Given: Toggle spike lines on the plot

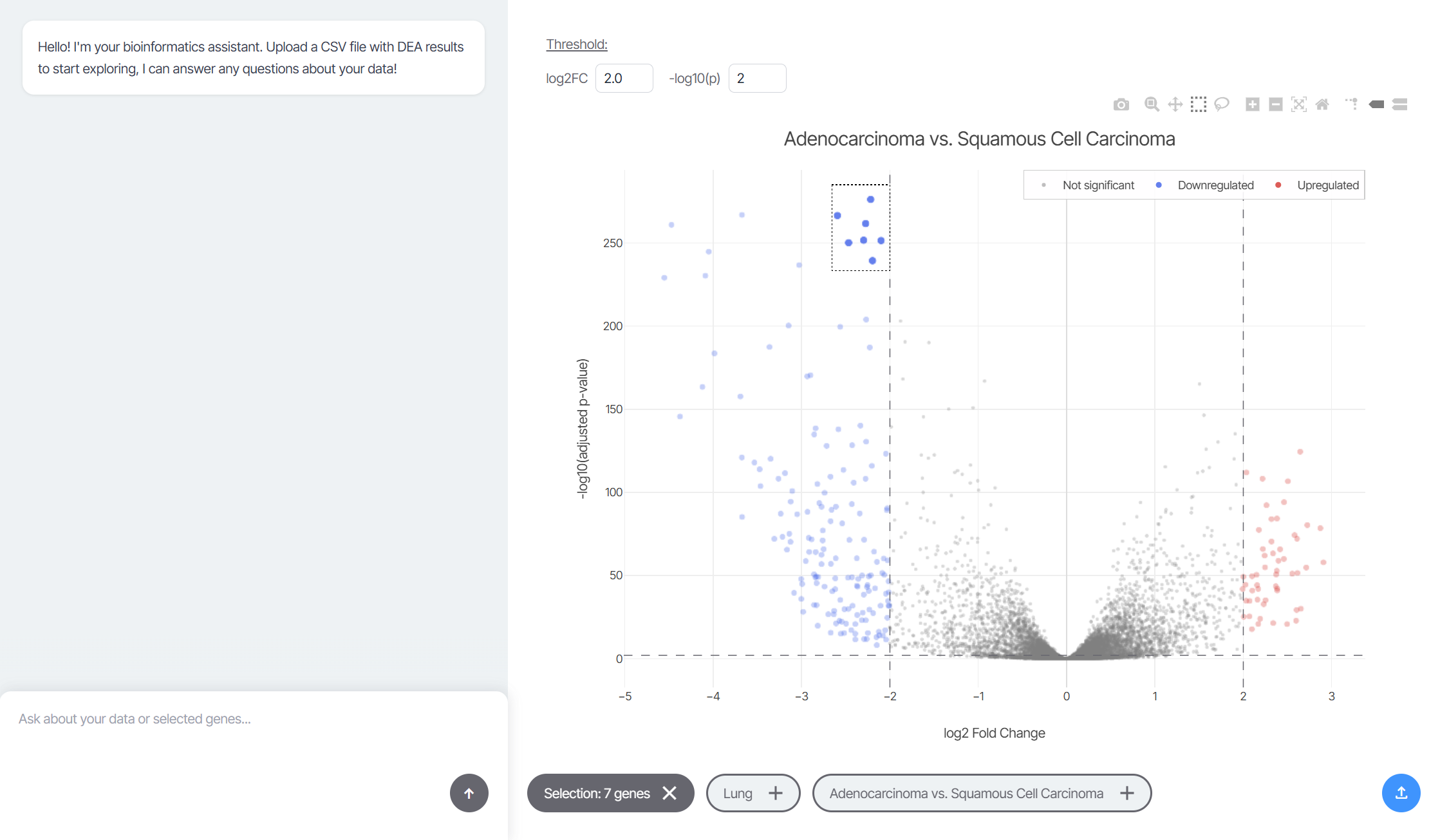Looking at the screenshot, I should point(1351,104).
